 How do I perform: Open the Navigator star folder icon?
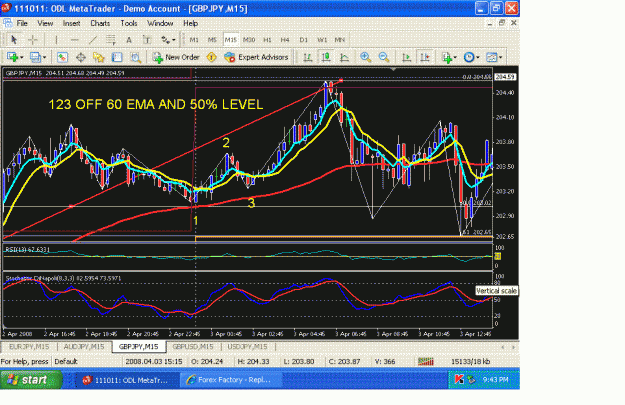(x=98, y=57)
